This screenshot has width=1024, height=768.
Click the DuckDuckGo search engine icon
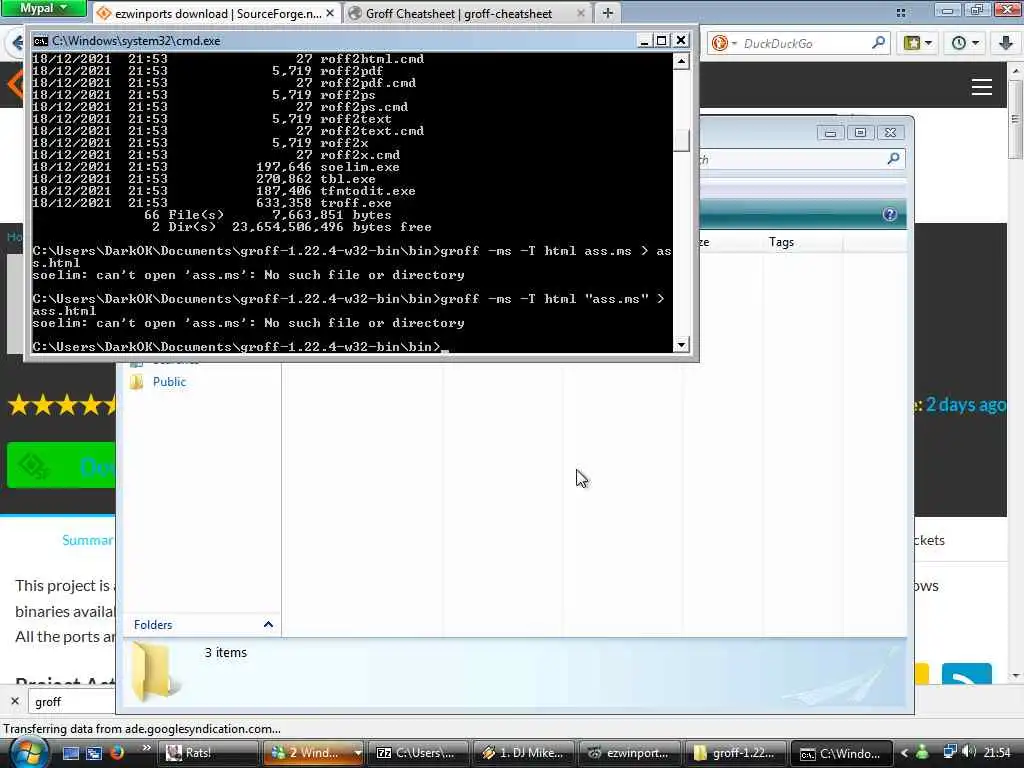click(720, 43)
